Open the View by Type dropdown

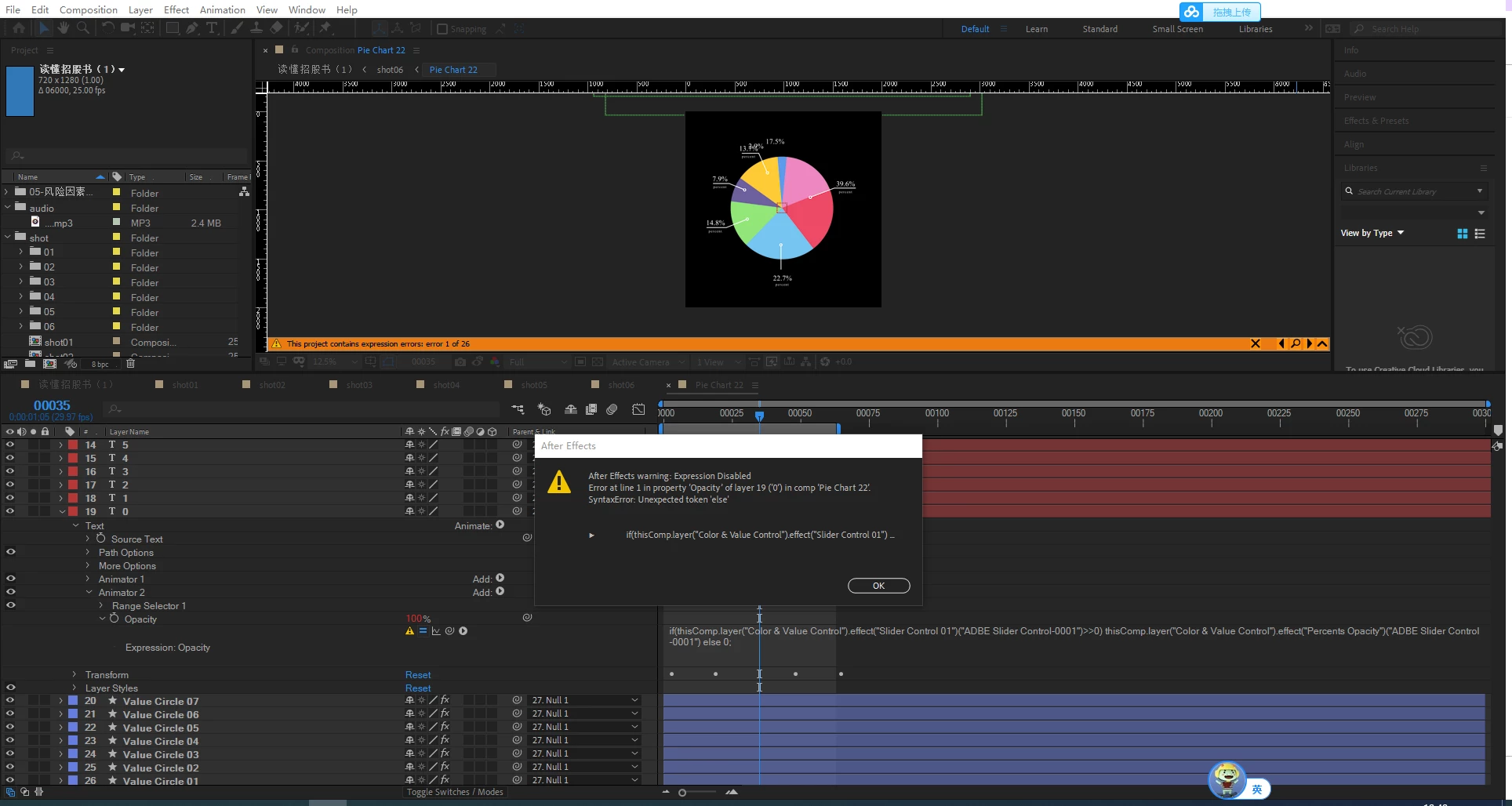(1372, 233)
